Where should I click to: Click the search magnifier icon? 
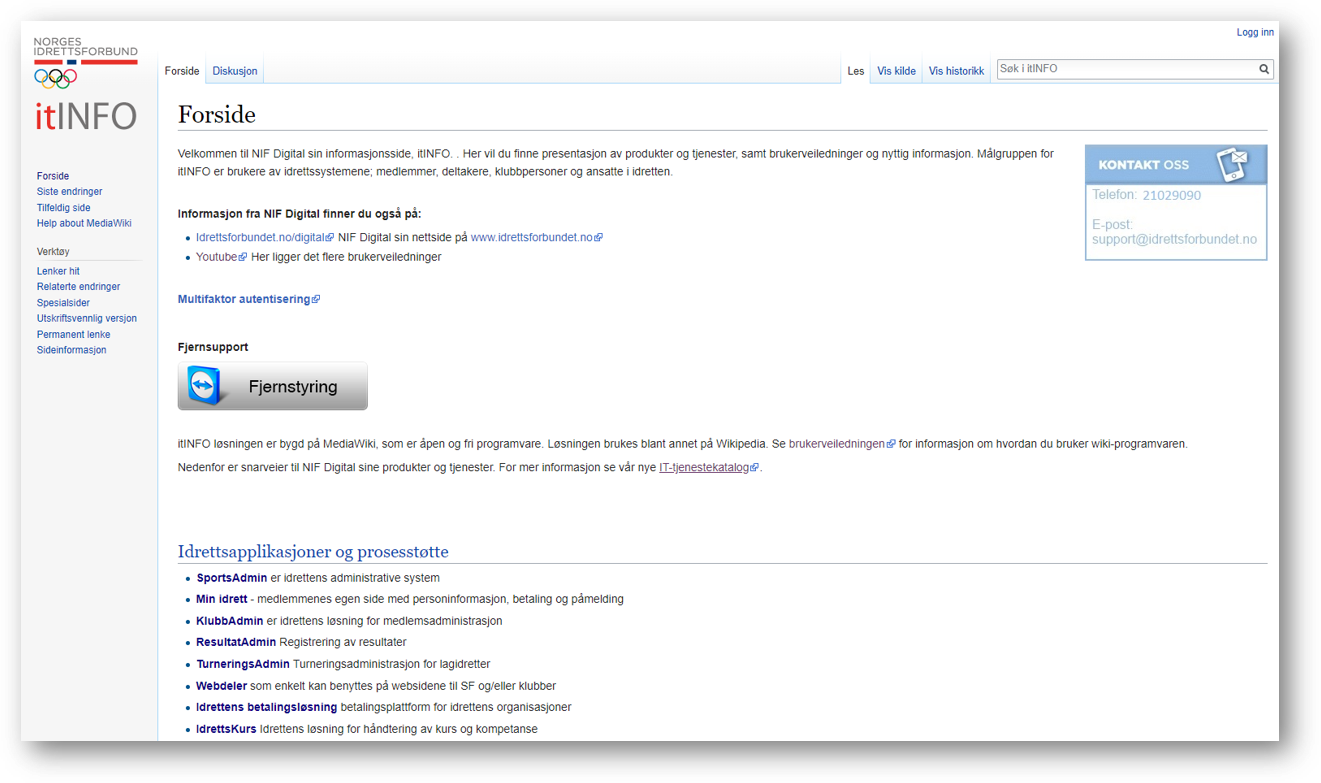1264,69
